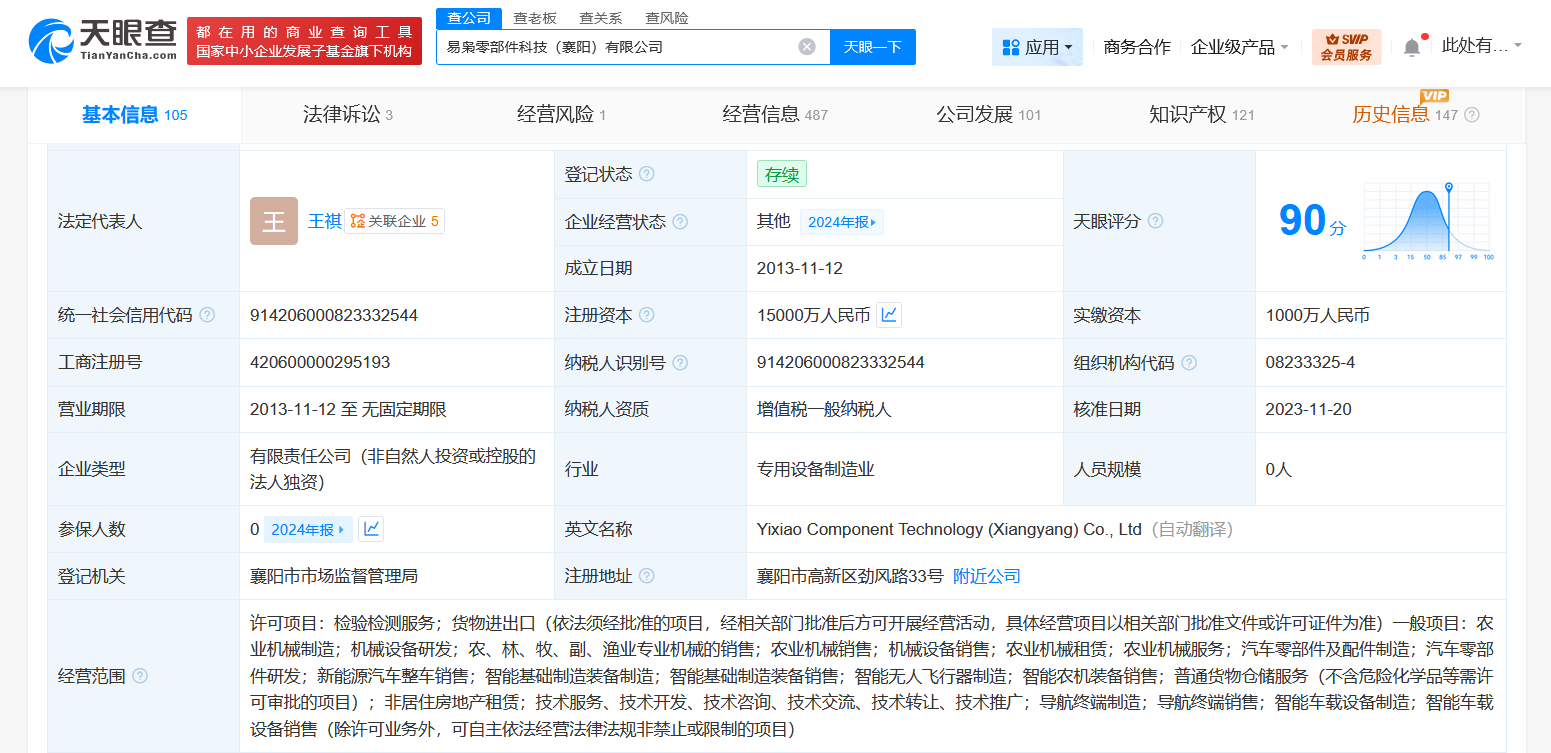The width and height of the screenshot is (1551, 753).
Task: Expand the 应用 dropdown
Action: click(1037, 46)
